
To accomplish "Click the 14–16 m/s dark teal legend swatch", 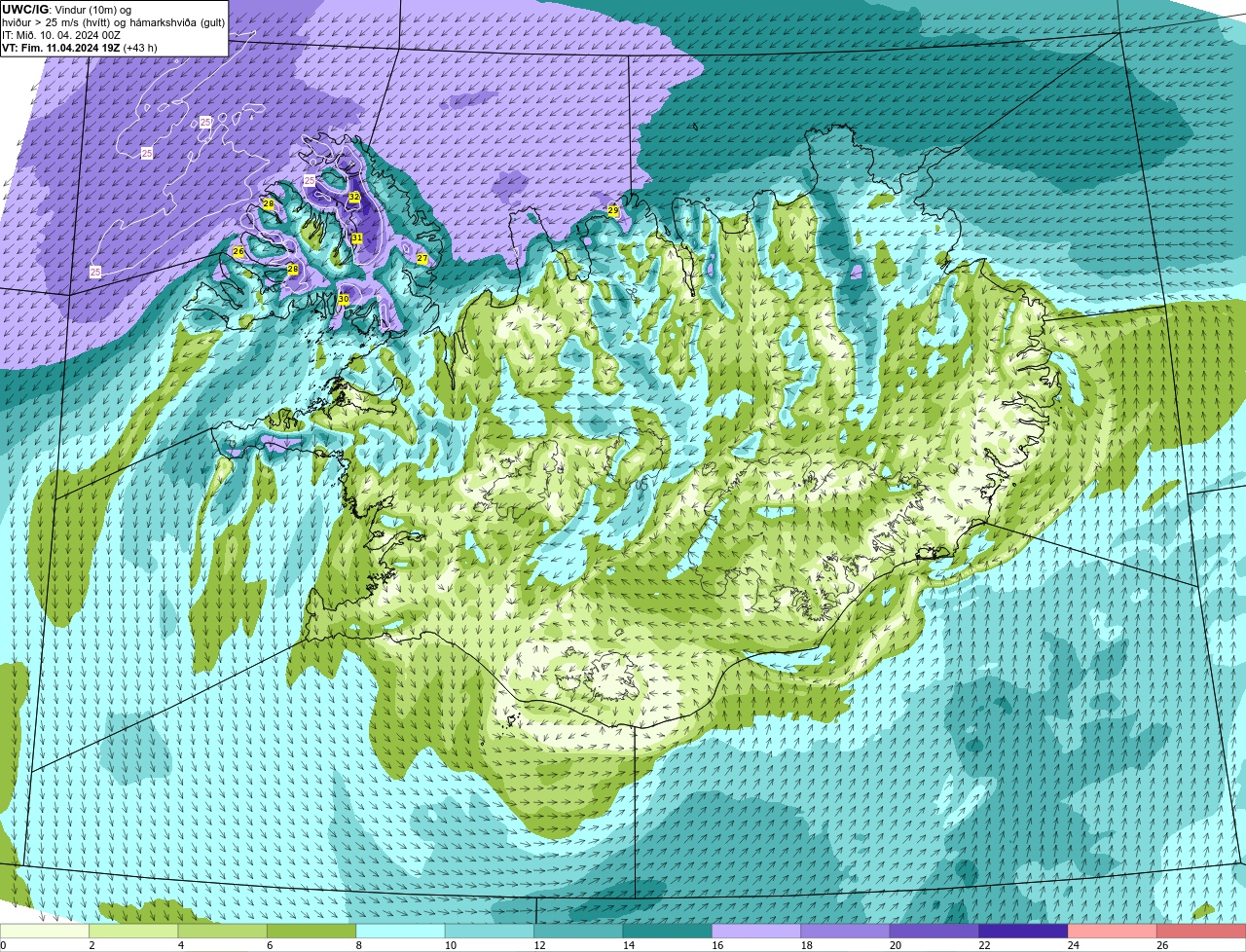I will tap(668, 931).
